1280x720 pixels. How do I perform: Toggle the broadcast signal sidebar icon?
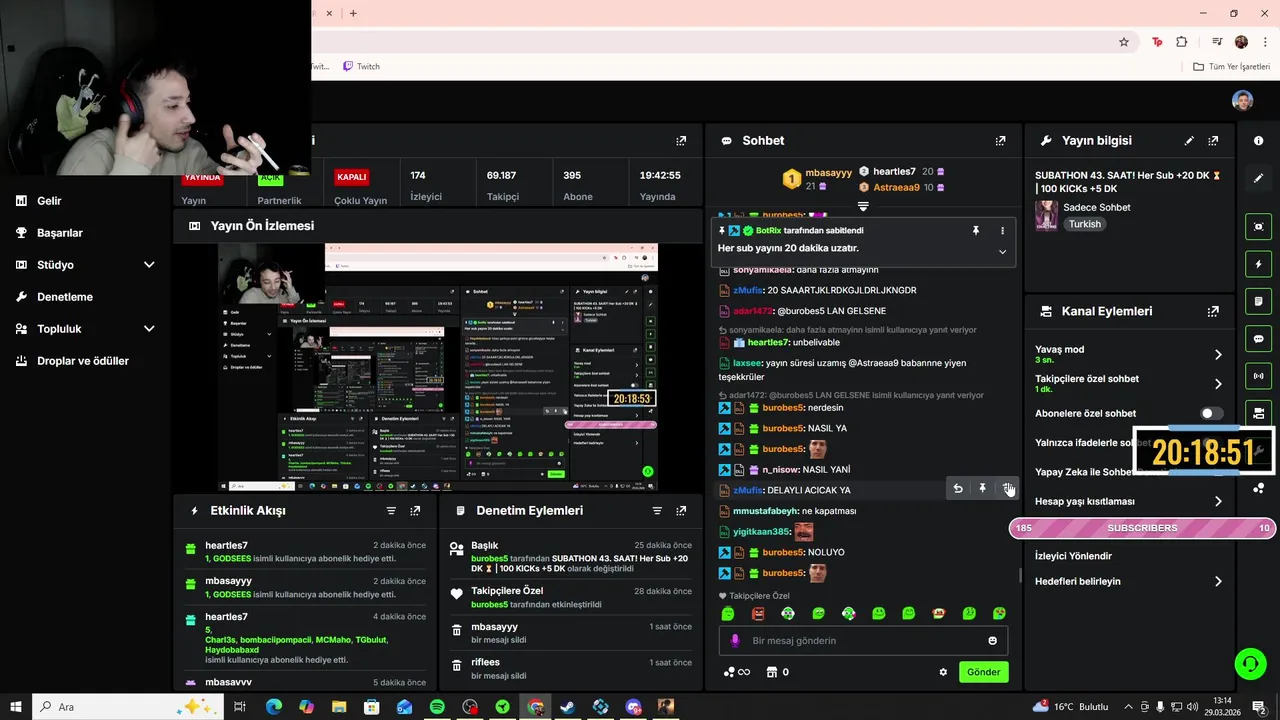(x=1258, y=376)
